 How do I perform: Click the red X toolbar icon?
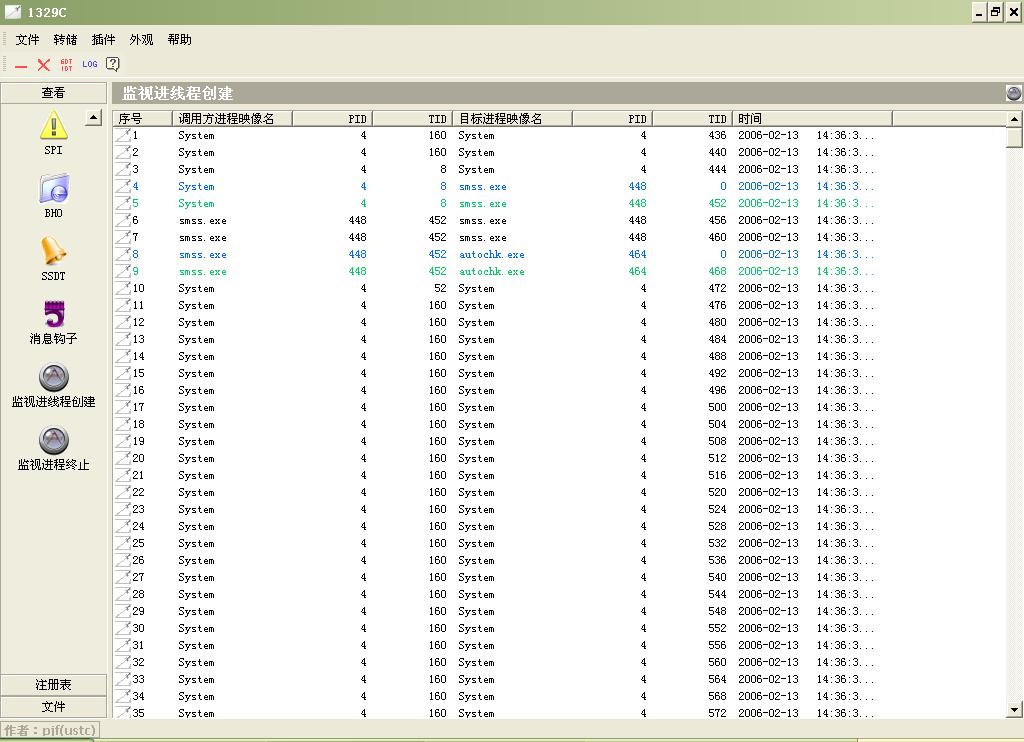tap(44, 65)
